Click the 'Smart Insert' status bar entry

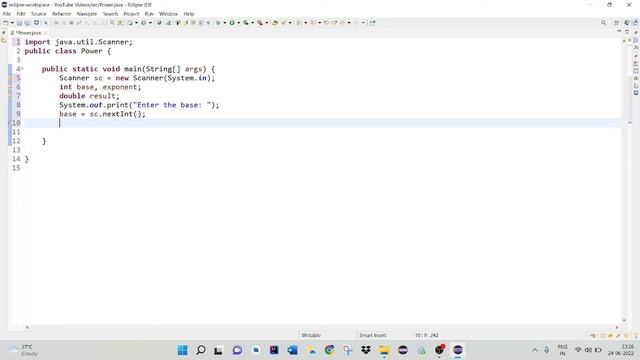coord(373,335)
